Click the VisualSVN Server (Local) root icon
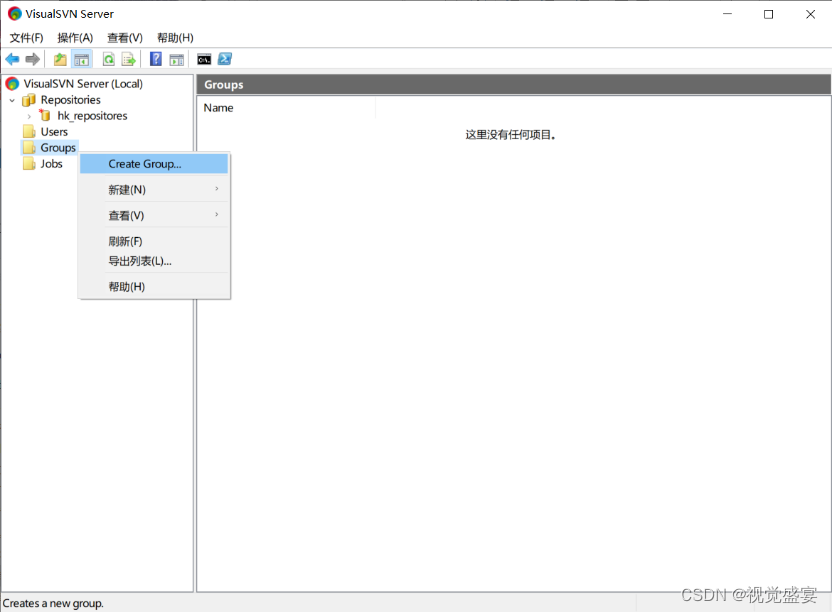The image size is (833, 613). [x=12, y=83]
